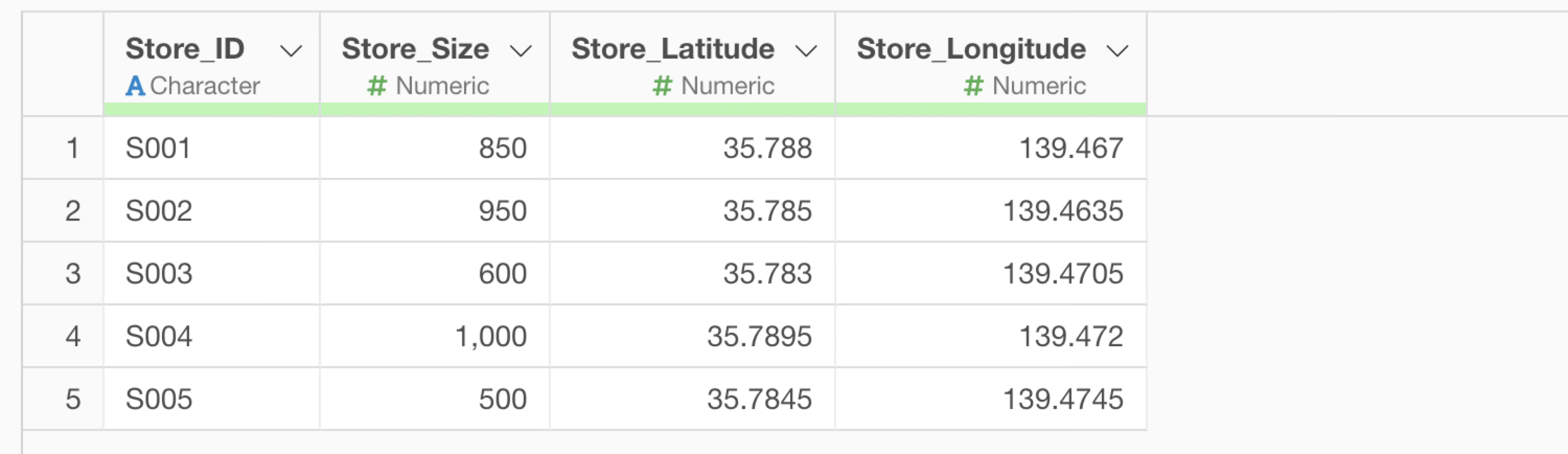Image resolution: width=1568 pixels, height=454 pixels.
Task: Open the Store_ID column dropdown menu
Action: coord(291,51)
